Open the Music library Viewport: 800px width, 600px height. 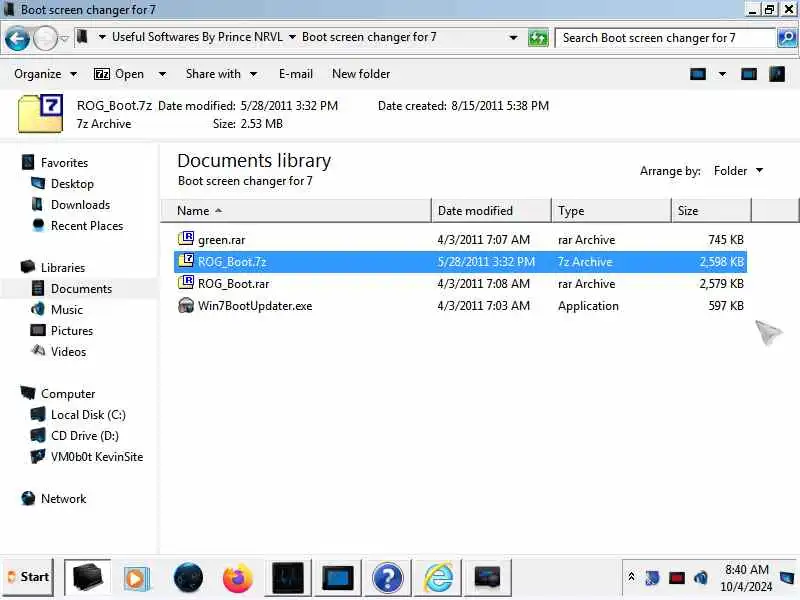tap(66, 310)
